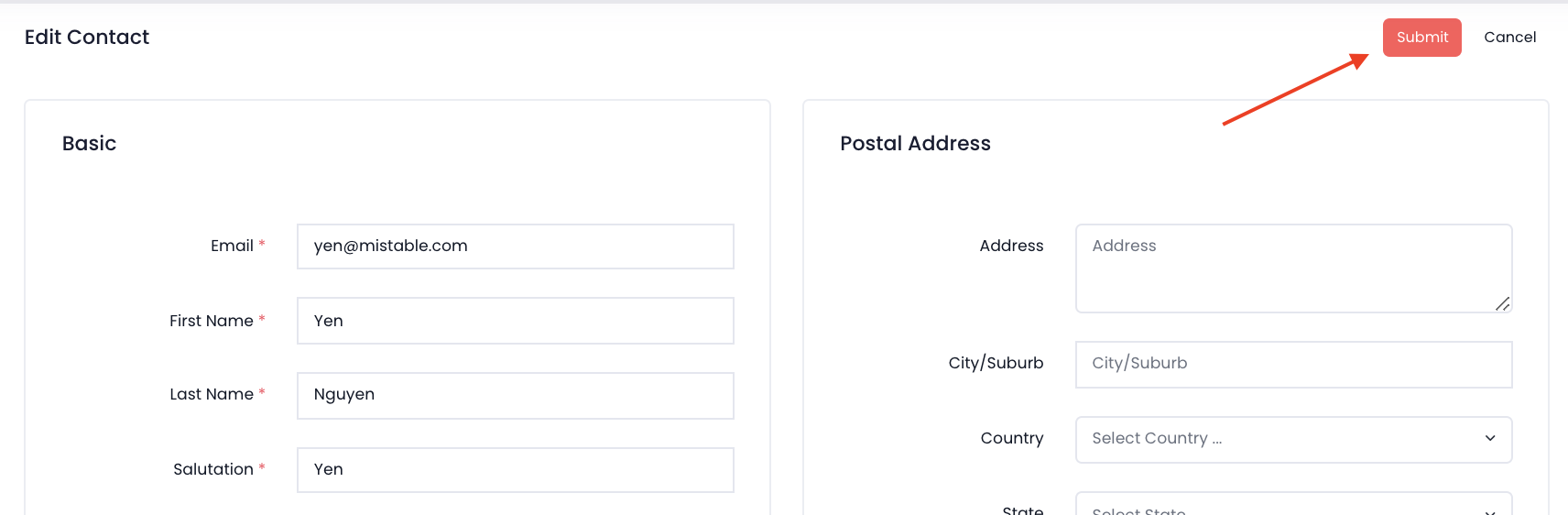Open the Select Country dropdown

1292,439
